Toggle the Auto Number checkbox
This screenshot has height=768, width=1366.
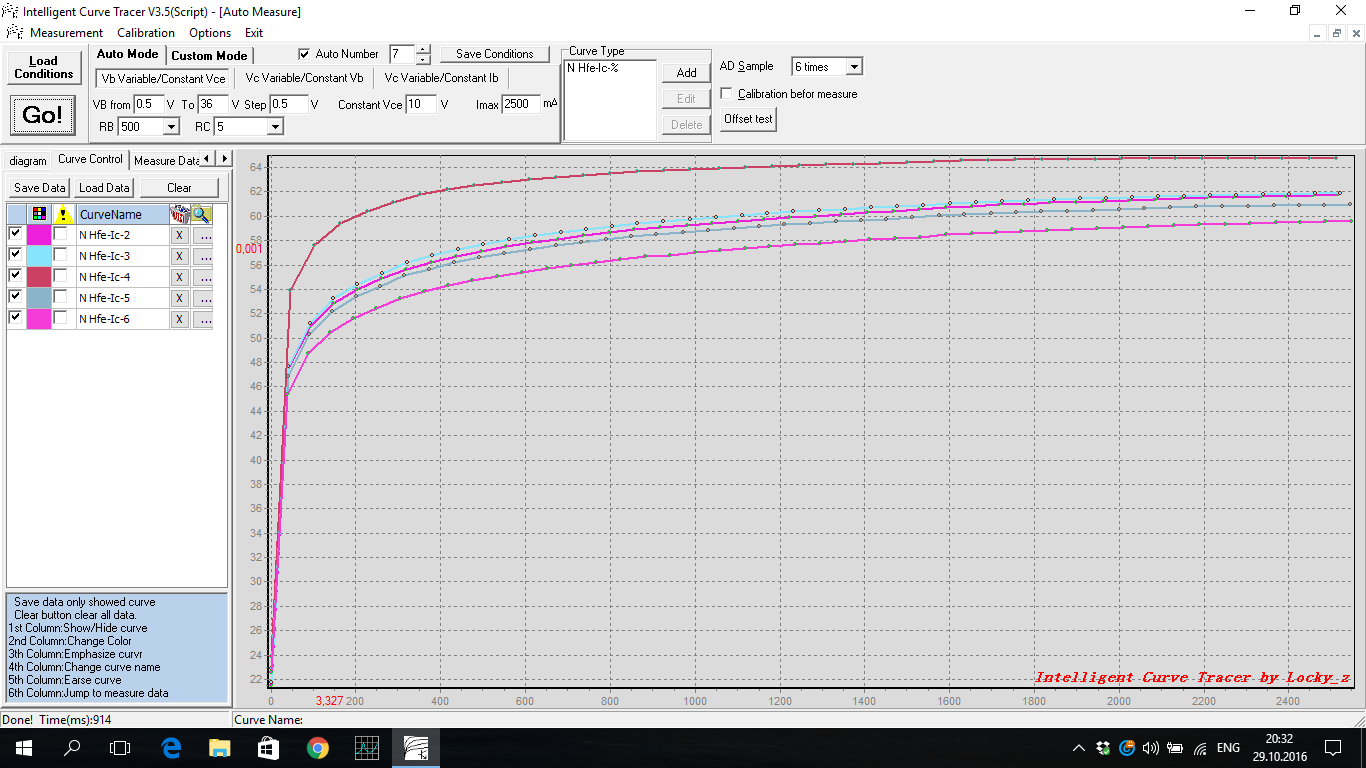pyautogui.click(x=304, y=54)
